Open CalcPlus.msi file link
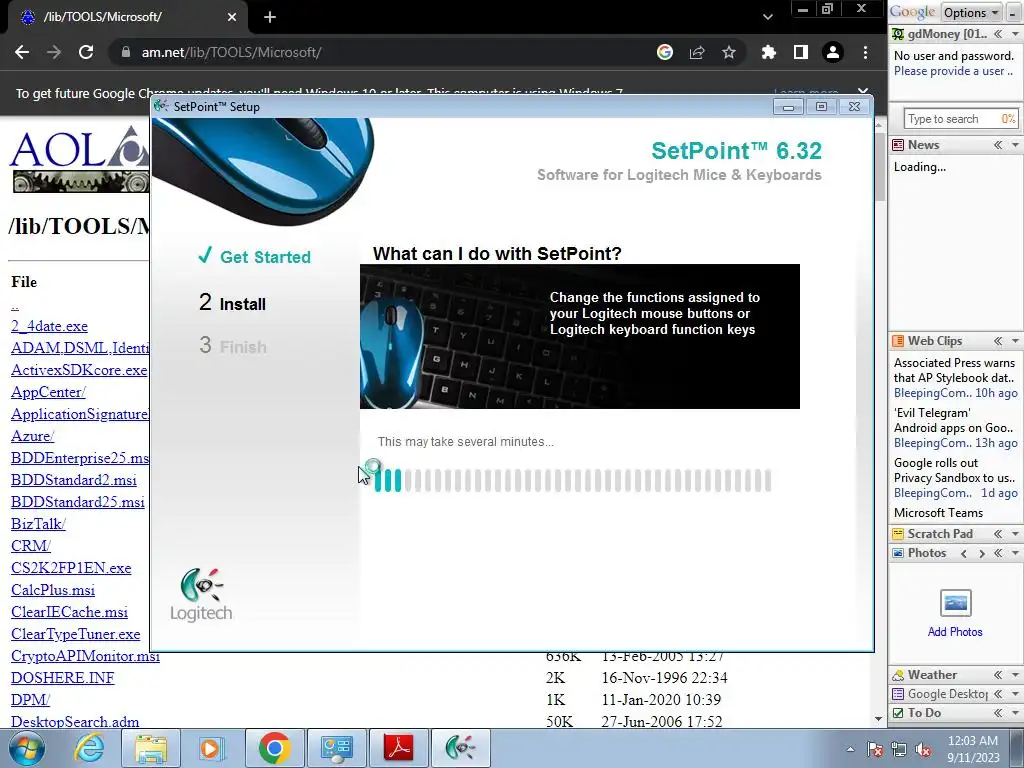Image resolution: width=1024 pixels, height=768 pixels. click(x=53, y=590)
